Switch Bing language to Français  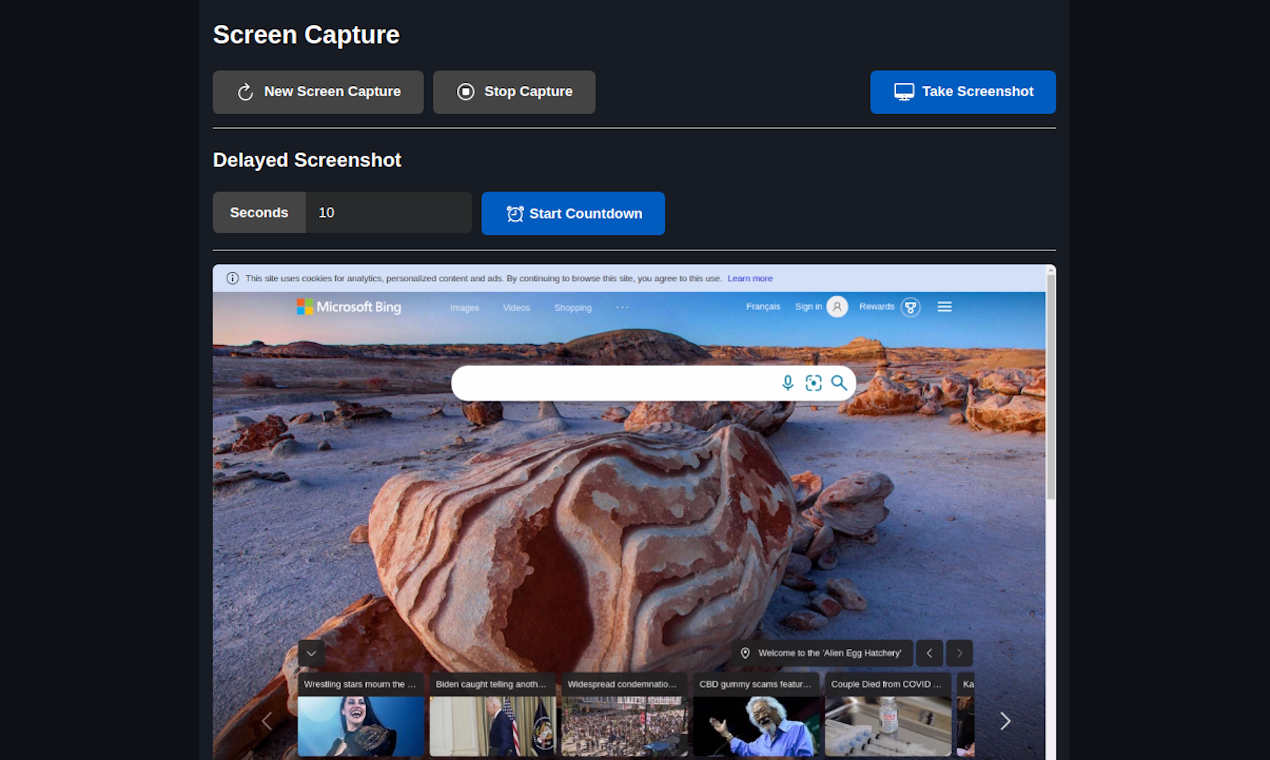click(x=762, y=306)
